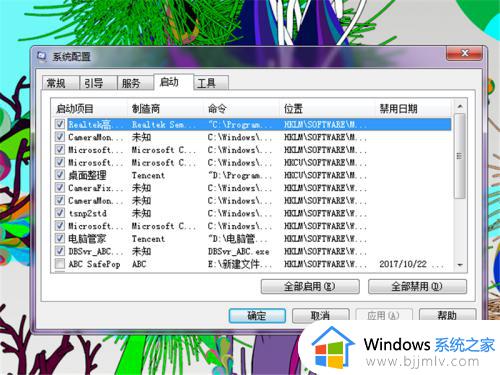This screenshot has width=500, height=375.
Task: Click the ABC manufacturer cell in SafePop row
Action: [x=139, y=264]
